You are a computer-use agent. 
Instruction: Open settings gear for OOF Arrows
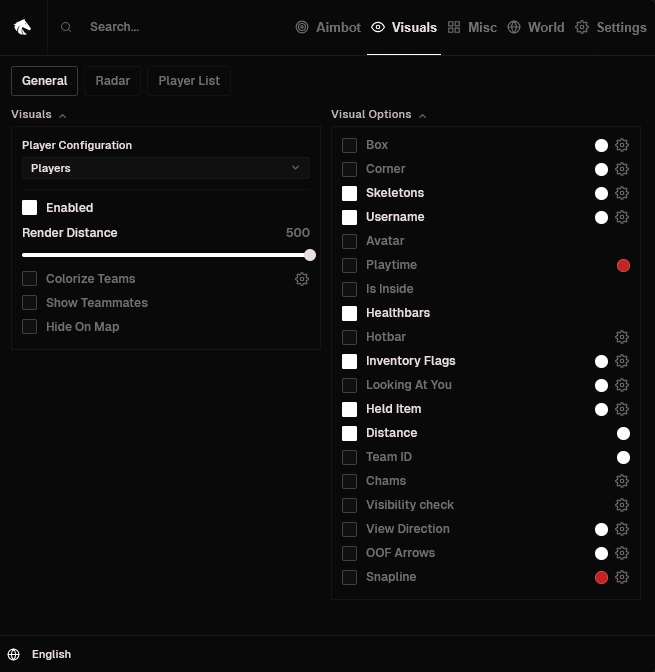tap(622, 553)
